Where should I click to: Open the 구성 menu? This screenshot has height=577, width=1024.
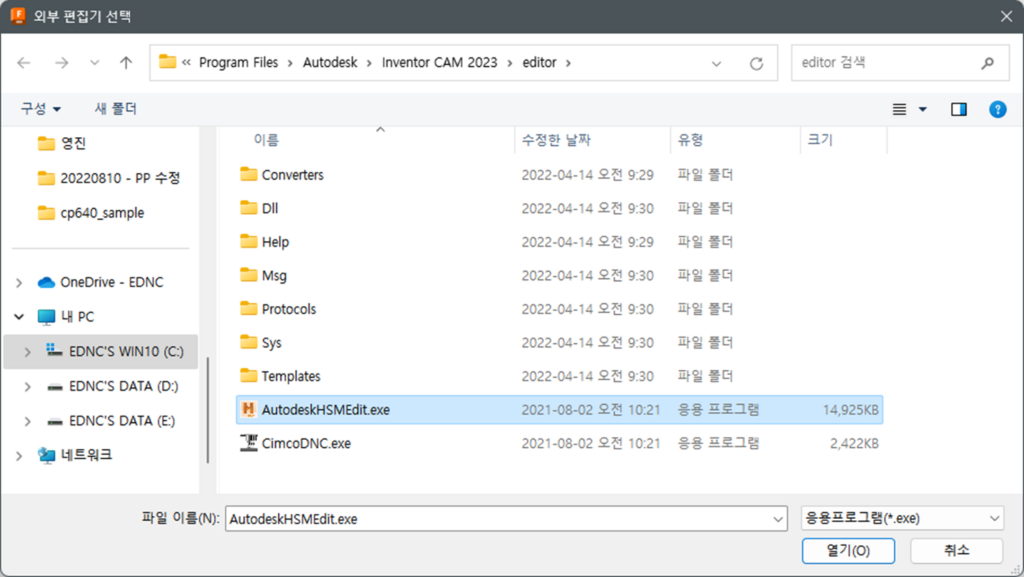click(x=40, y=108)
